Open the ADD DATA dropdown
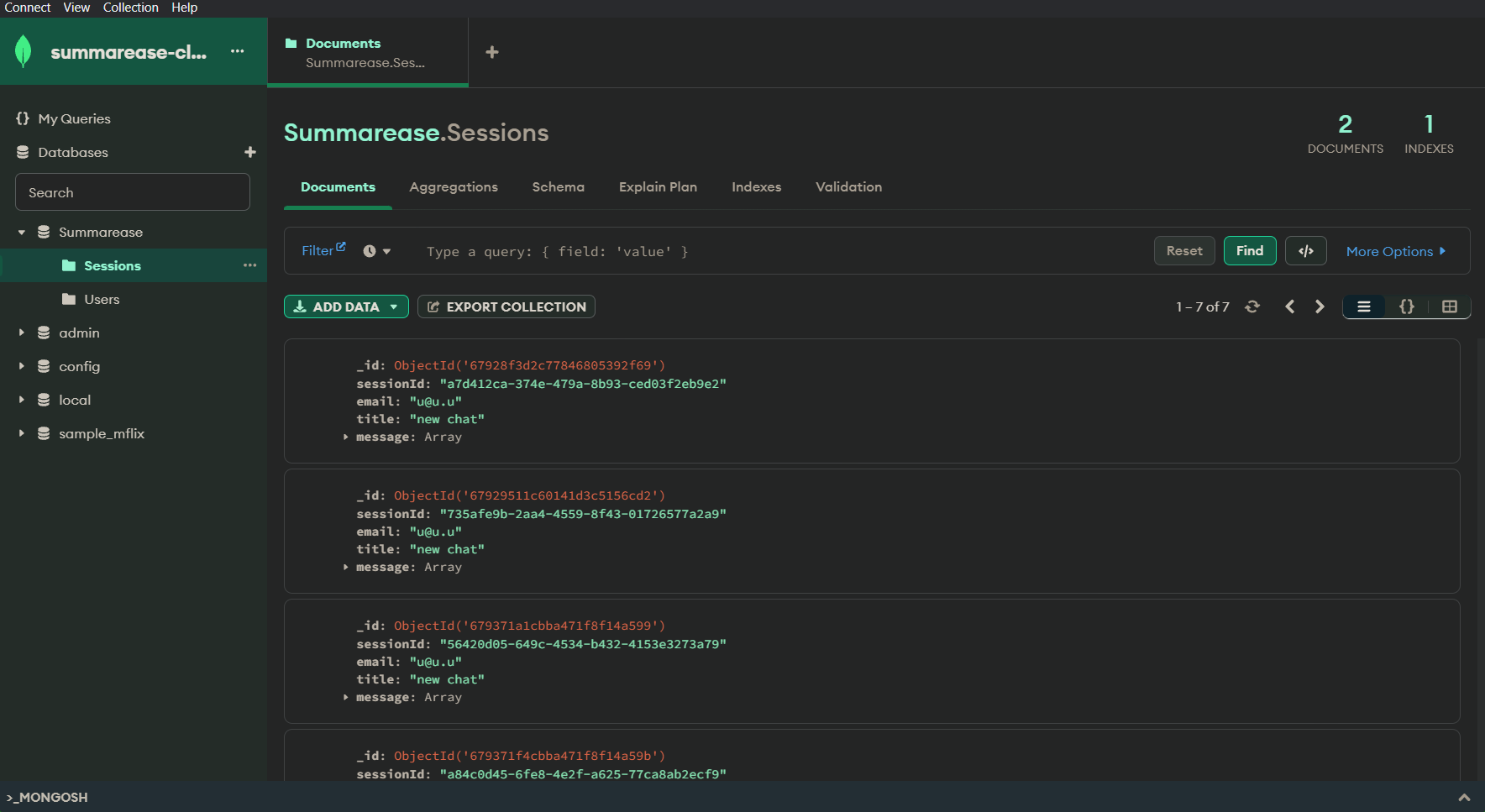This screenshot has width=1485, height=812. click(346, 306)
